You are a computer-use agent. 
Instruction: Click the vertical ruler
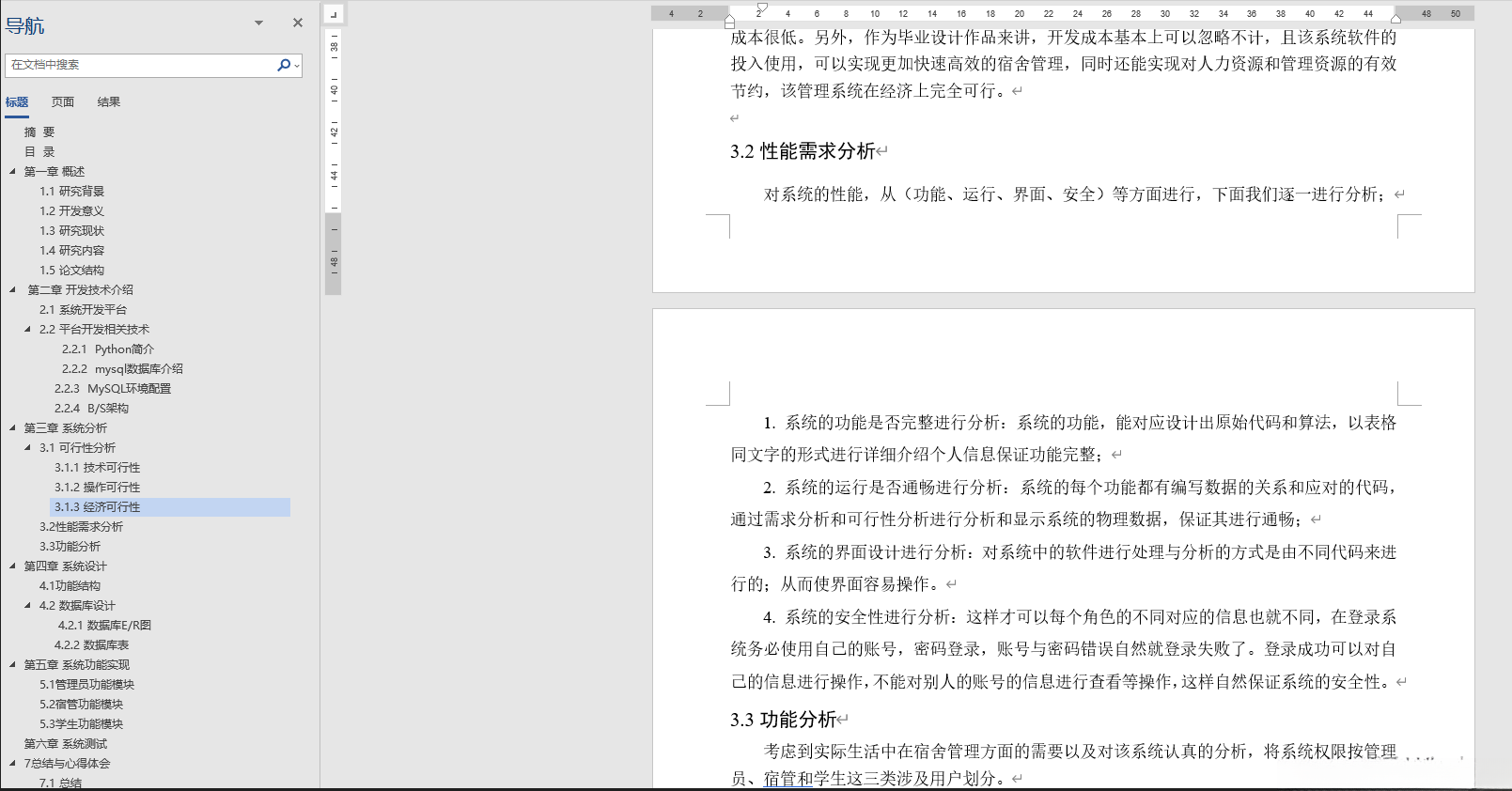click(x=334, y=160)
